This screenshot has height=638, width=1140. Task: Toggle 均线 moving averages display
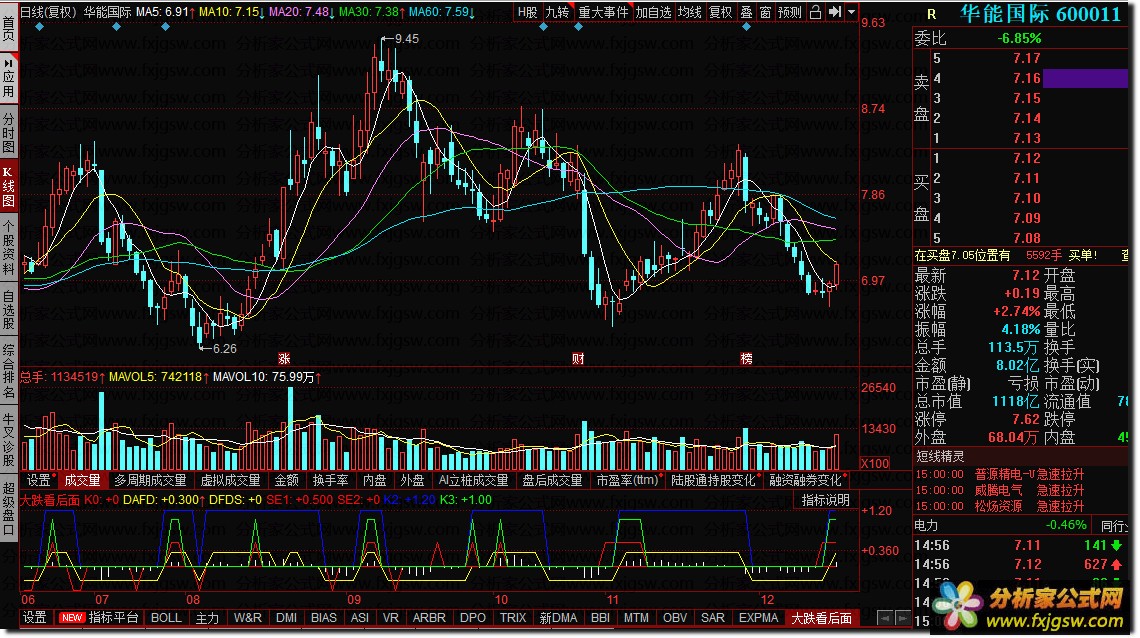click(690, 12)
